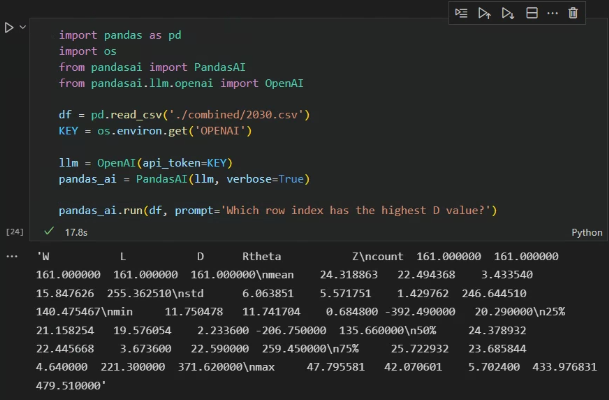Click the verbose=True argument
609x400 pixels.
click(265, 179)
